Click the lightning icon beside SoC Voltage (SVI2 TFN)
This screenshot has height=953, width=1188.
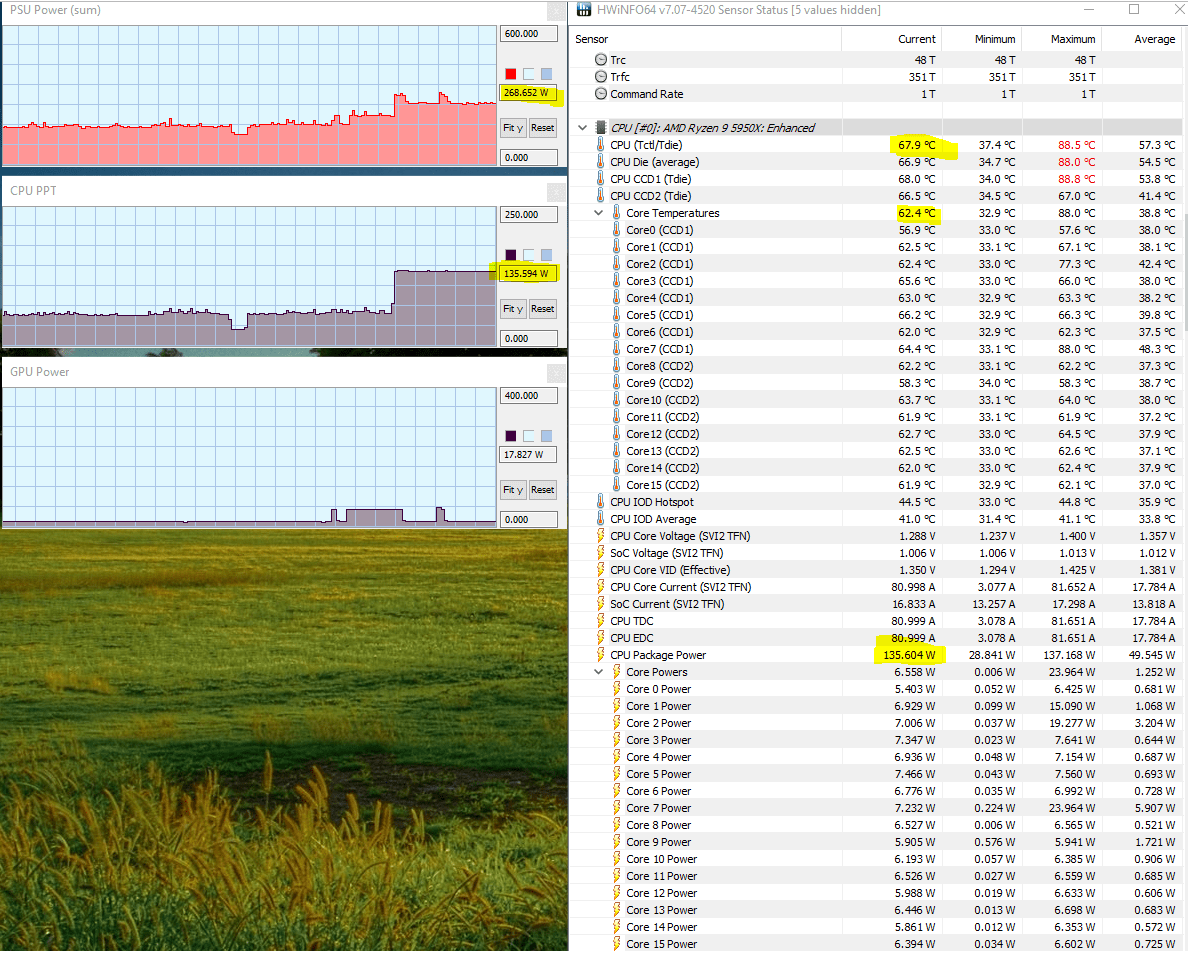click(600, 553)
